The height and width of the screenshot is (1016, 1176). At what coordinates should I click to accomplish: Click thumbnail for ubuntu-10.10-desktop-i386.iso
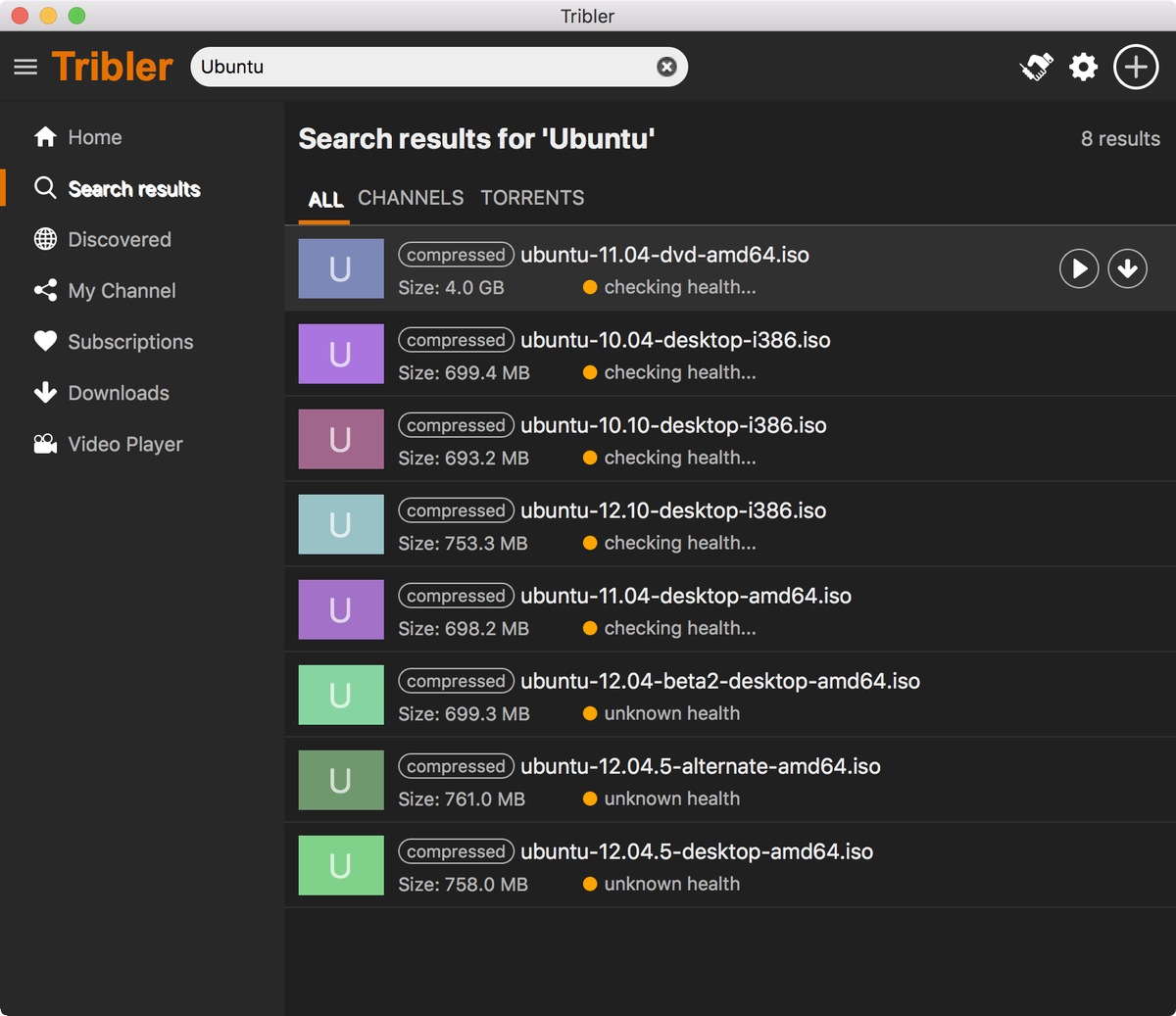pyautogui.click(x=341, y=439)
